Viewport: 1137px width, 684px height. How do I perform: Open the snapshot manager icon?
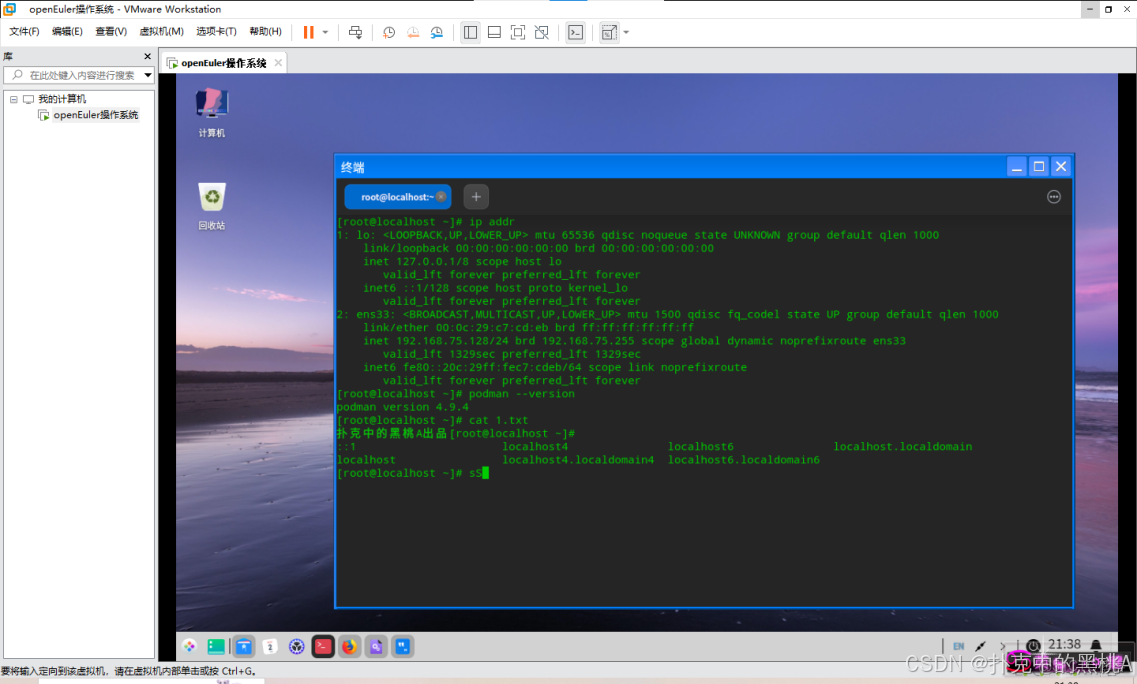click(437, 32)
